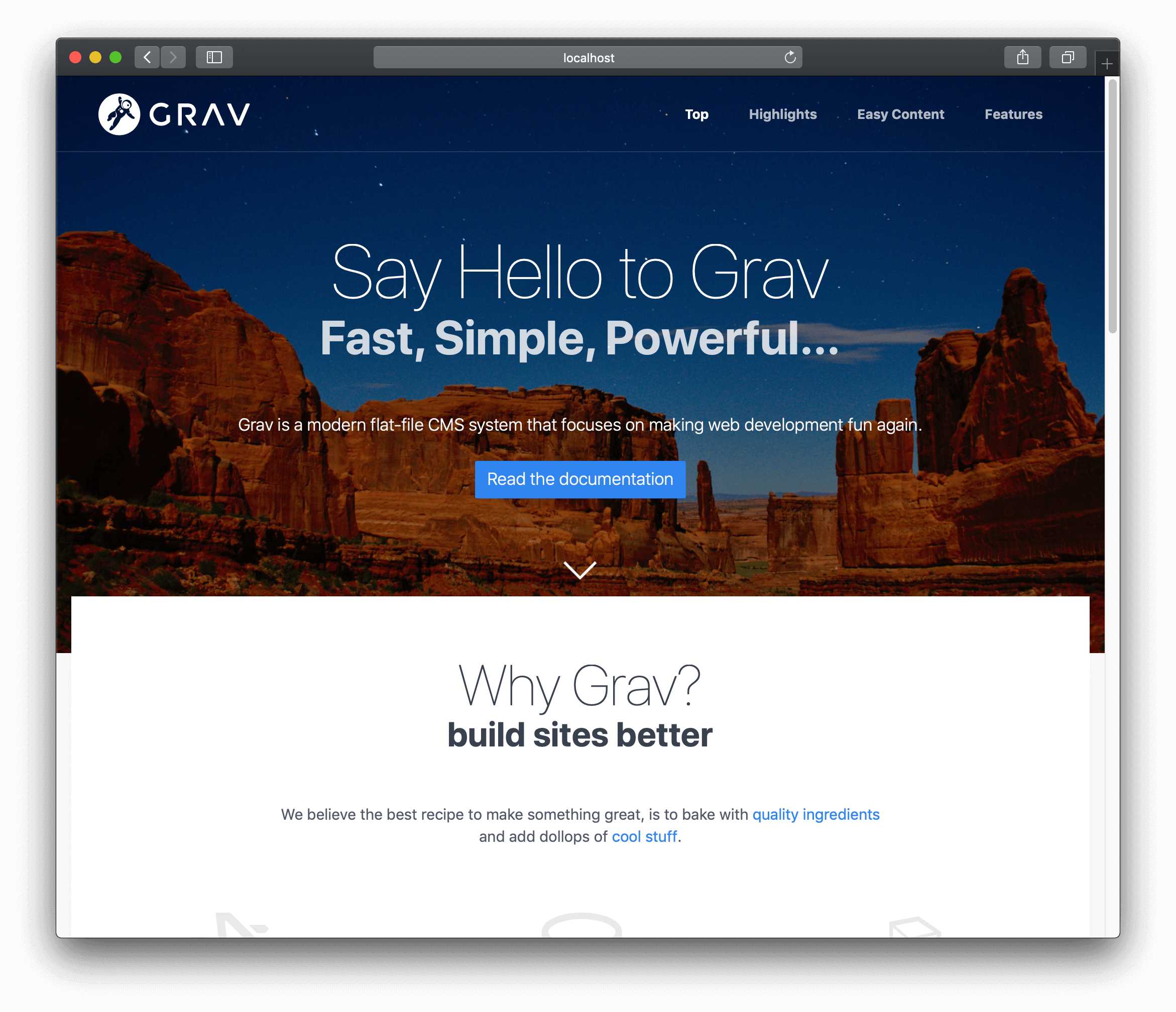Select the Top navigation menu item

(x=696, y=113)
